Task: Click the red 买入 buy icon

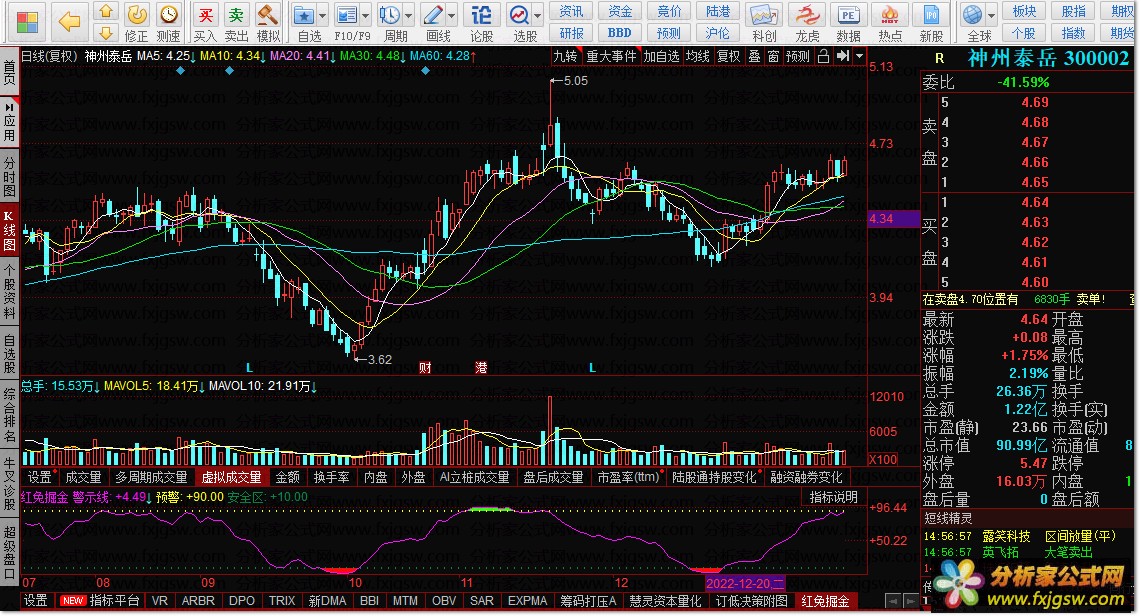Action: [x=205, y=15]
